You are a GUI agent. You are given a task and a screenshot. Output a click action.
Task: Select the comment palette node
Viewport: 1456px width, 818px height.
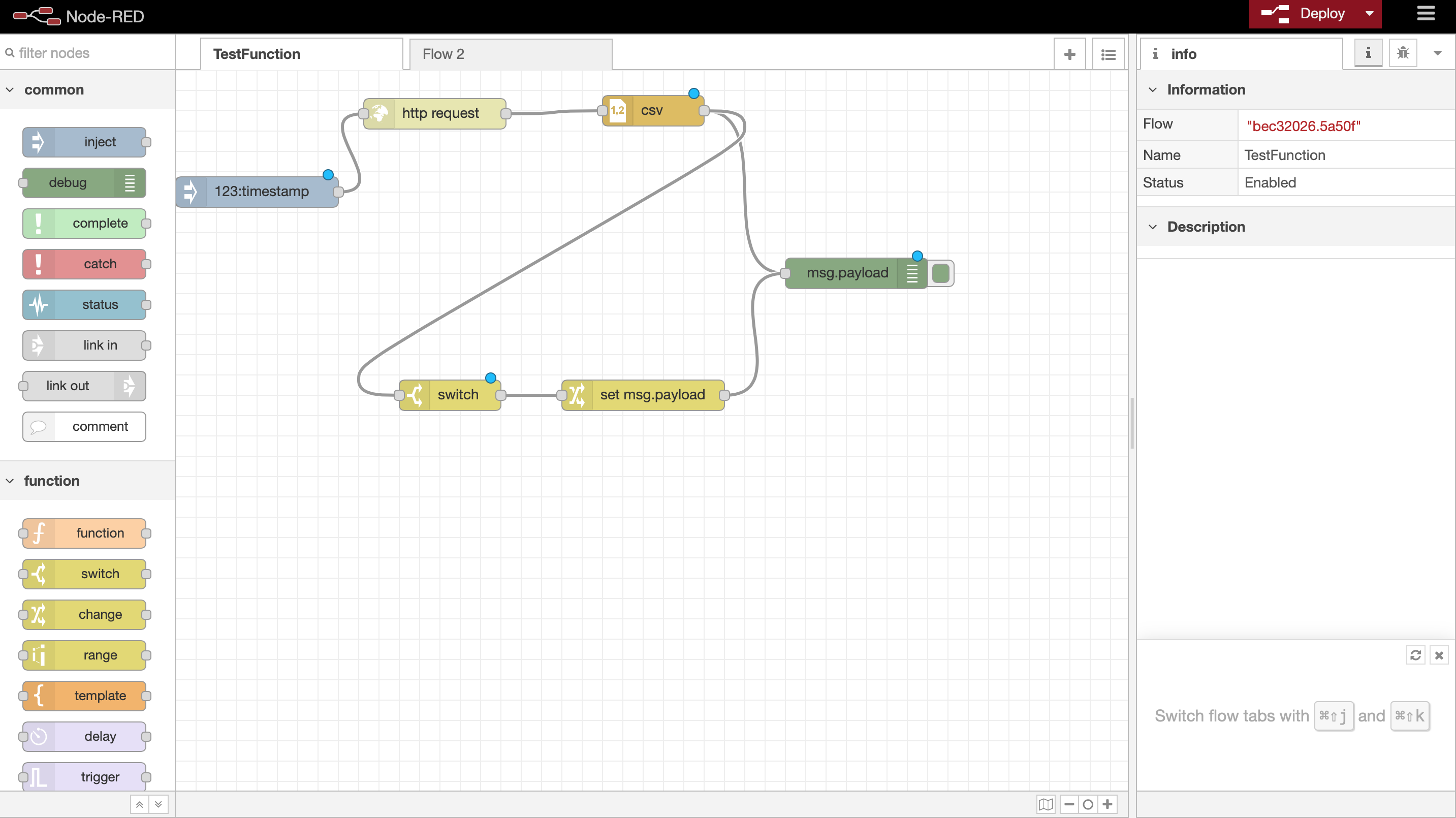tap(84, 427)
